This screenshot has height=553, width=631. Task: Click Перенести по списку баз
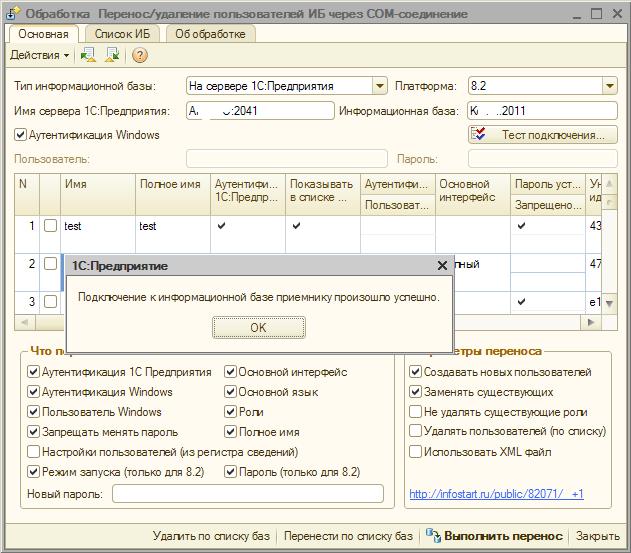point(348,536)
